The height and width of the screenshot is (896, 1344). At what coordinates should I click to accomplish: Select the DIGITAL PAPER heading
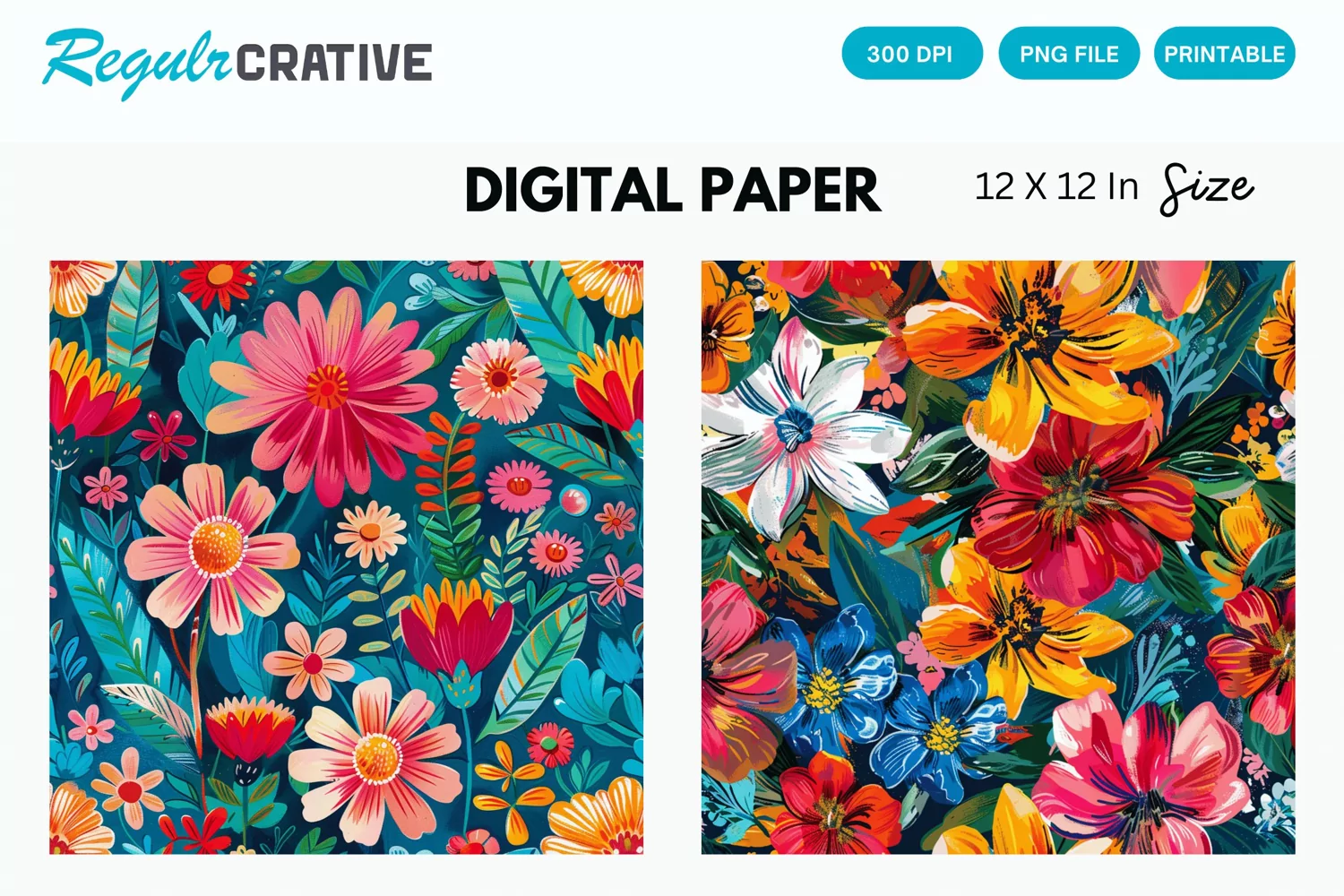point(673,190)
